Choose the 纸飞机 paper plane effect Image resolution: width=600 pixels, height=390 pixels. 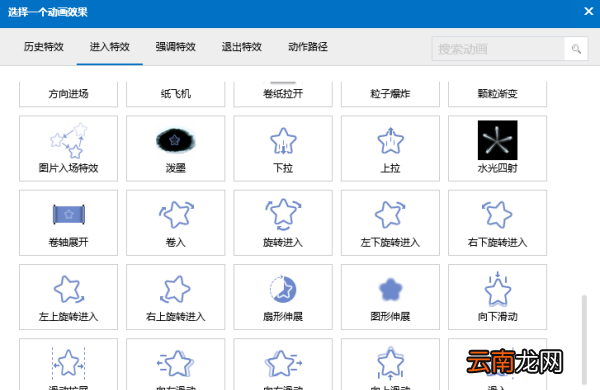coord(176,94)
